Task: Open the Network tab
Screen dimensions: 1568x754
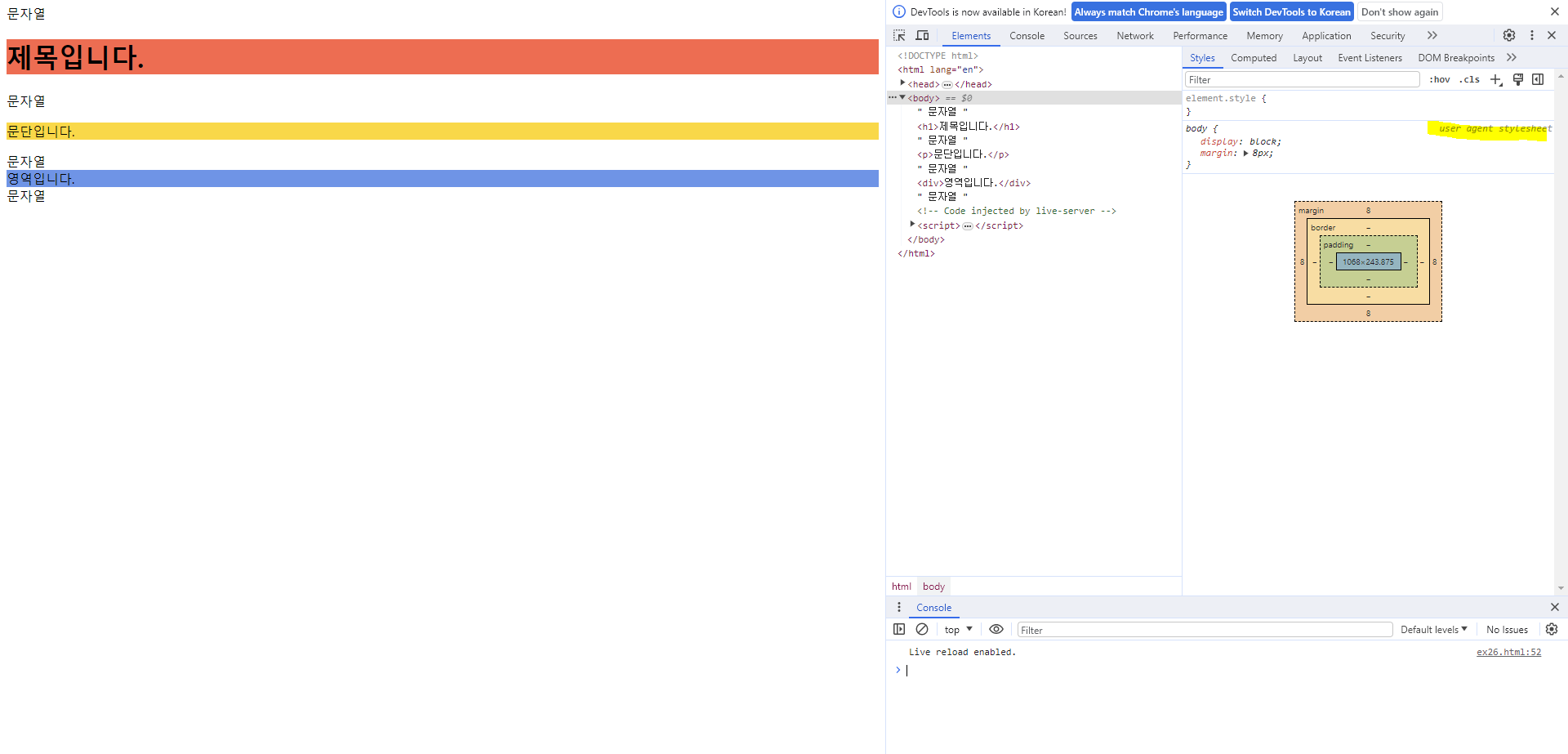Action: (x=1135, y=35)
